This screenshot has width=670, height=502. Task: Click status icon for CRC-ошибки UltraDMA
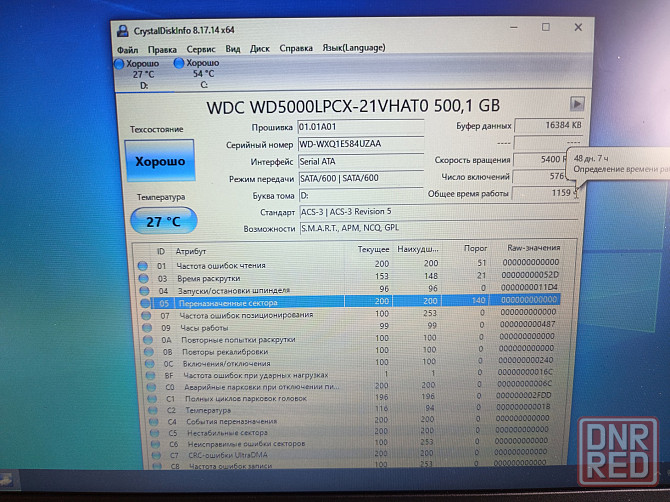click(156, 455)
